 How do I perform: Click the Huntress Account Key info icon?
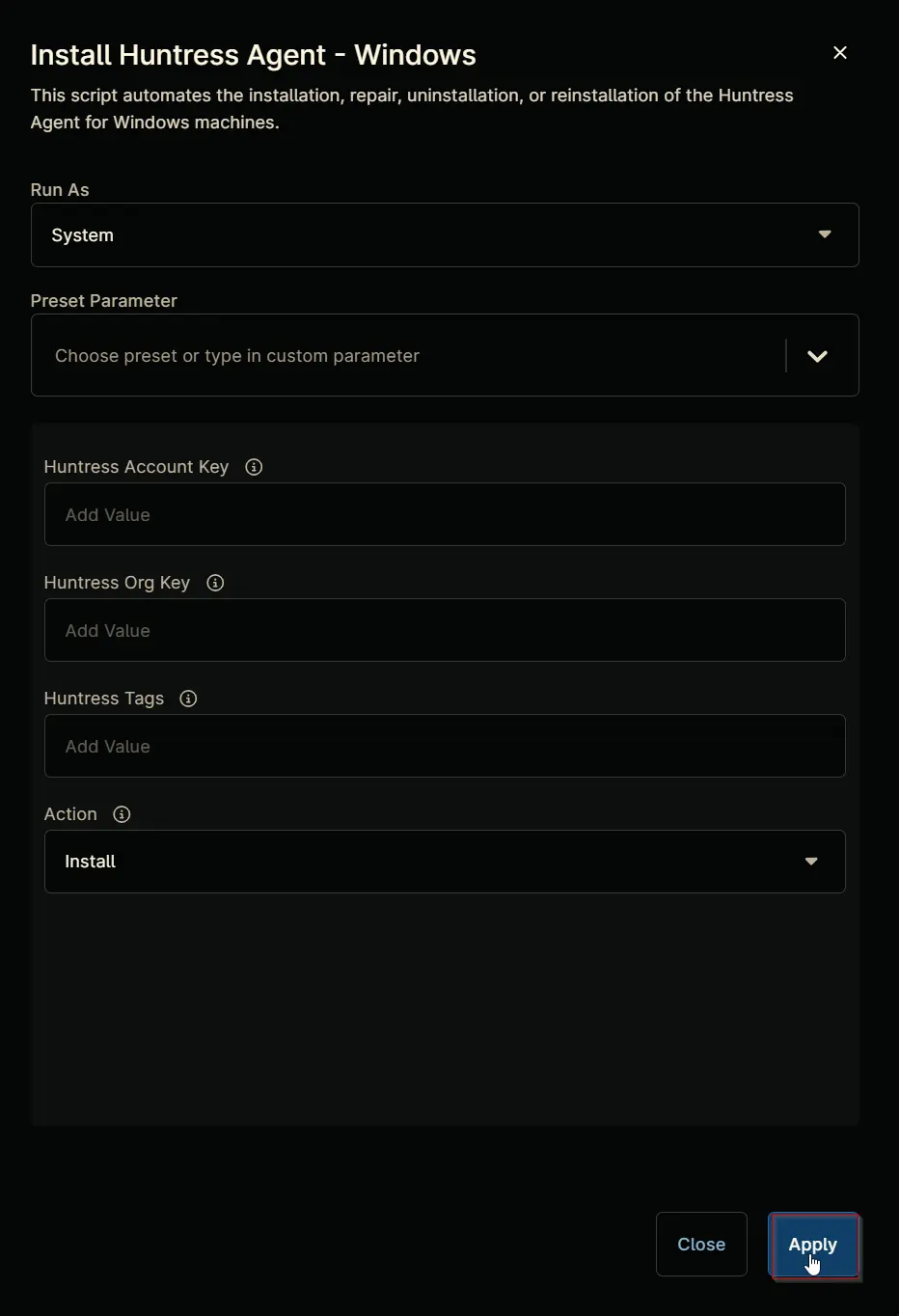(x=254, y=467)
